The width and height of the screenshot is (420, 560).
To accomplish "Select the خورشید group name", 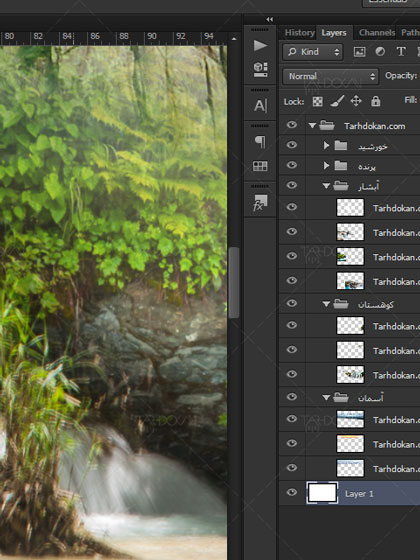I will [x=372, y=146].
